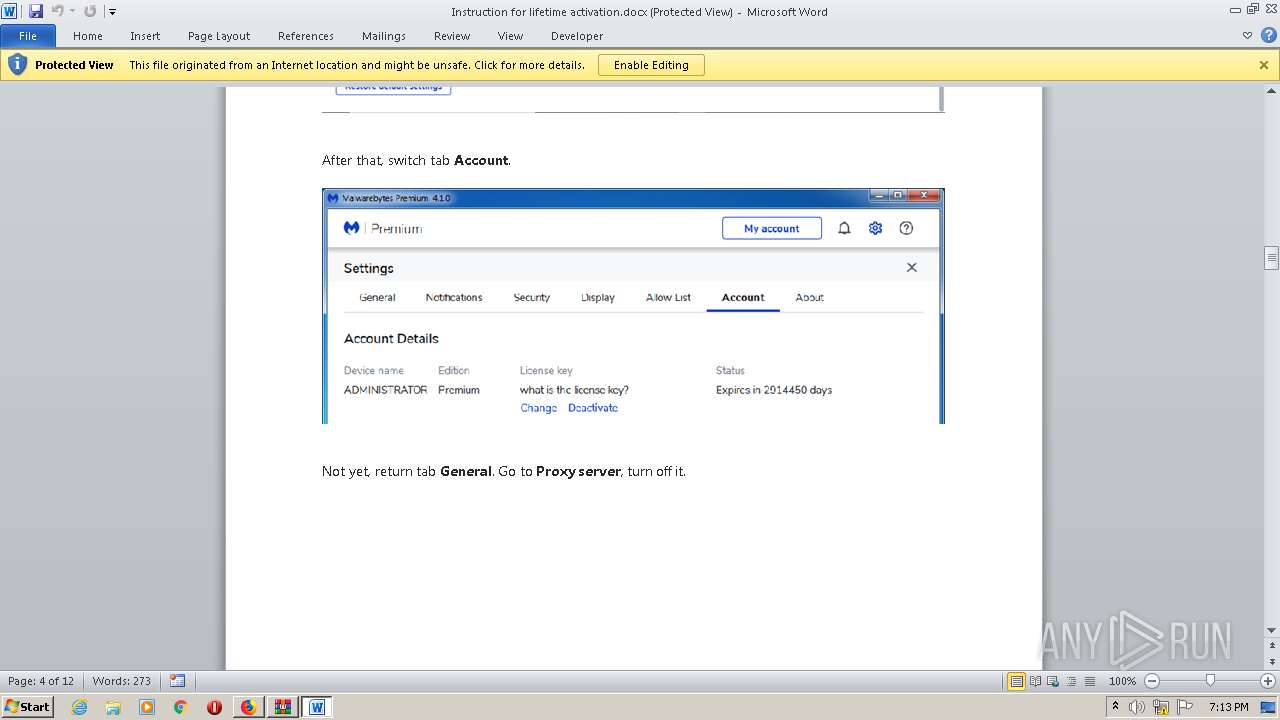Click the vertical scrollbar thumb

[1272, 258]
